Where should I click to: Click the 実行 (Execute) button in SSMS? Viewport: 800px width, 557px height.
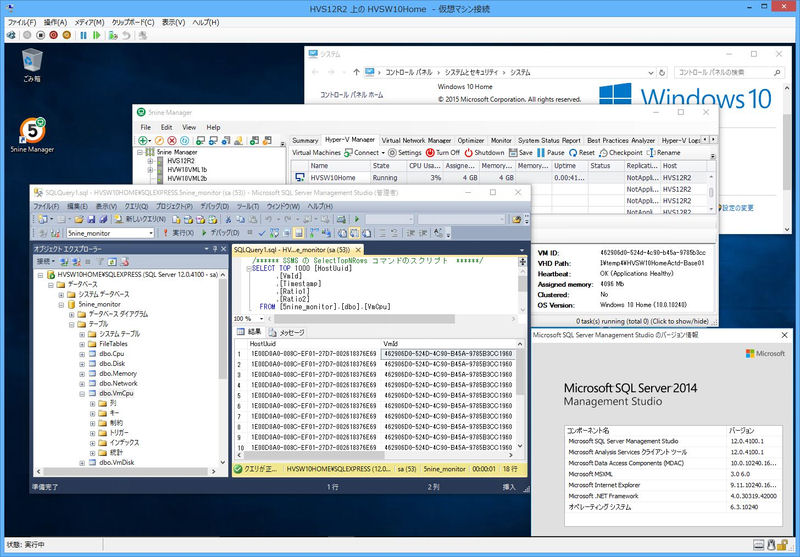[178, 233]
